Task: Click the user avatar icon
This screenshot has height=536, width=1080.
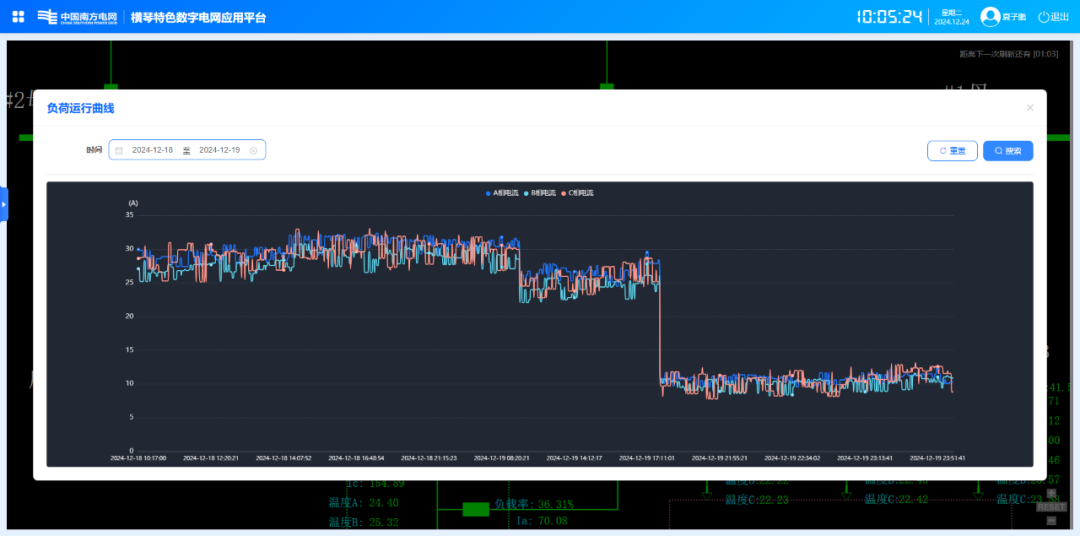Action: [990, 16]
